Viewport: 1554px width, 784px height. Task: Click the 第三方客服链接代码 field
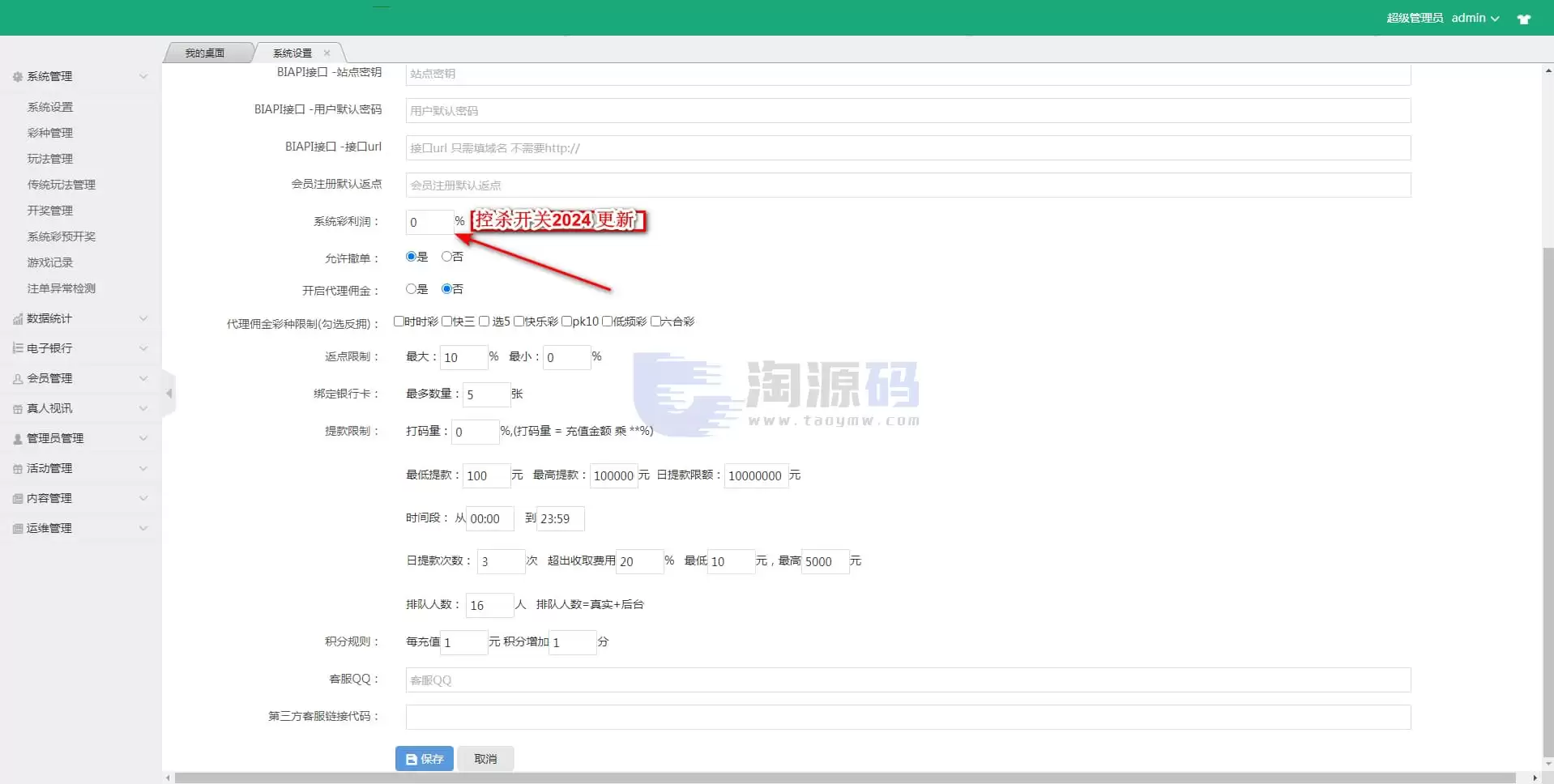click(x=908, y=717)
